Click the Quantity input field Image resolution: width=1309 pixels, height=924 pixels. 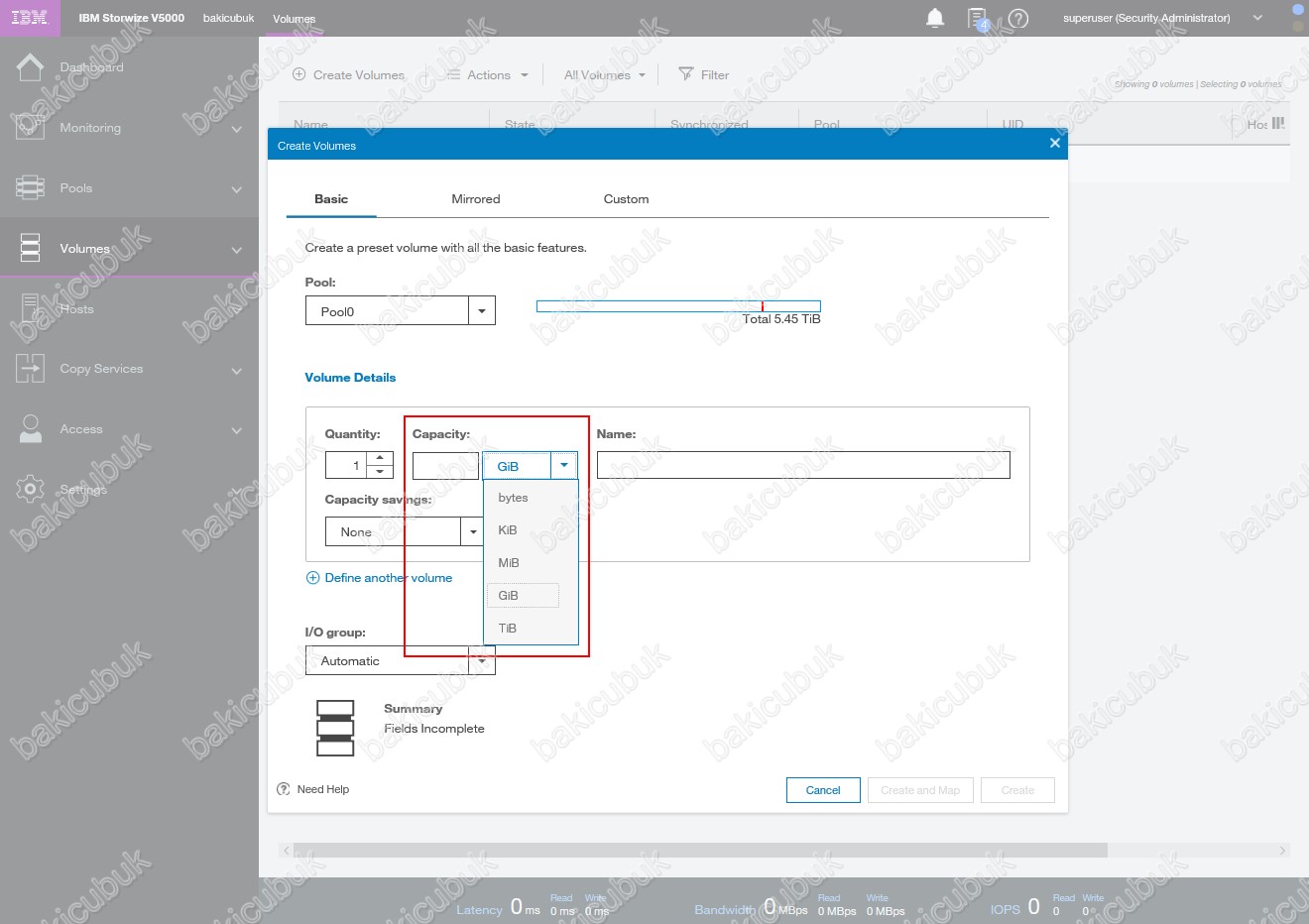point(346,465)
